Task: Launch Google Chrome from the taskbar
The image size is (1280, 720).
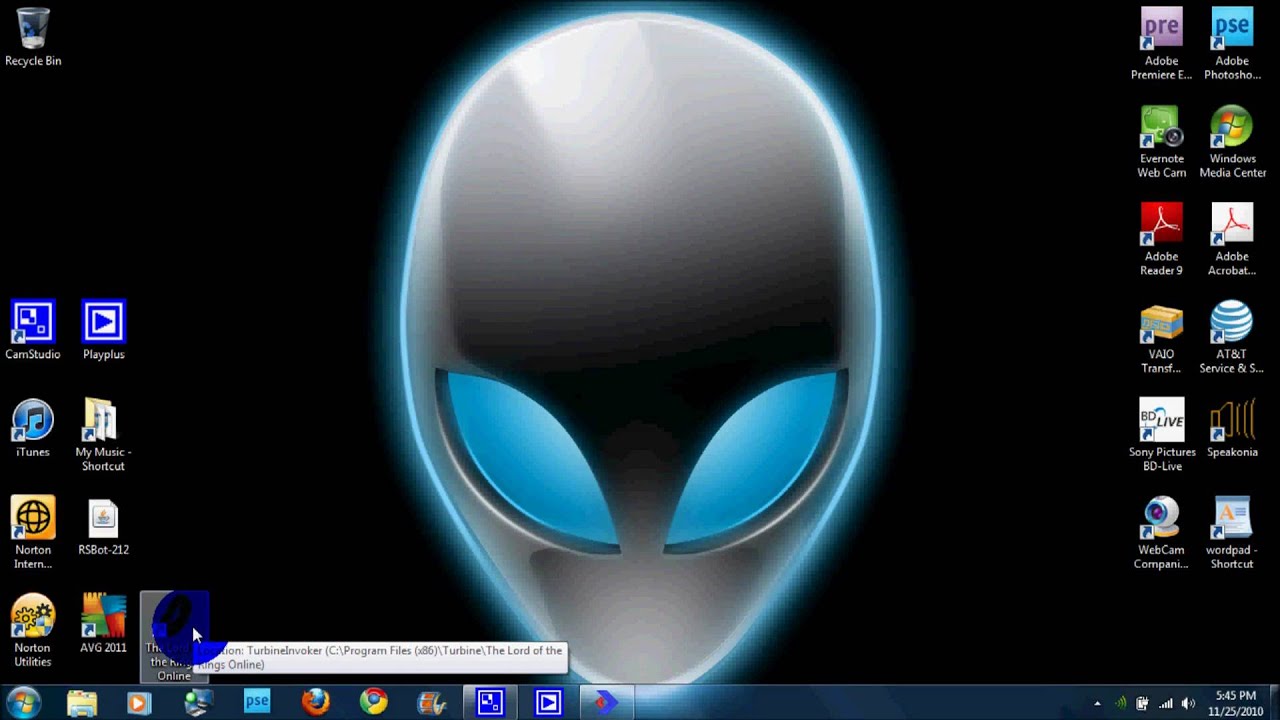Action: 374,702
